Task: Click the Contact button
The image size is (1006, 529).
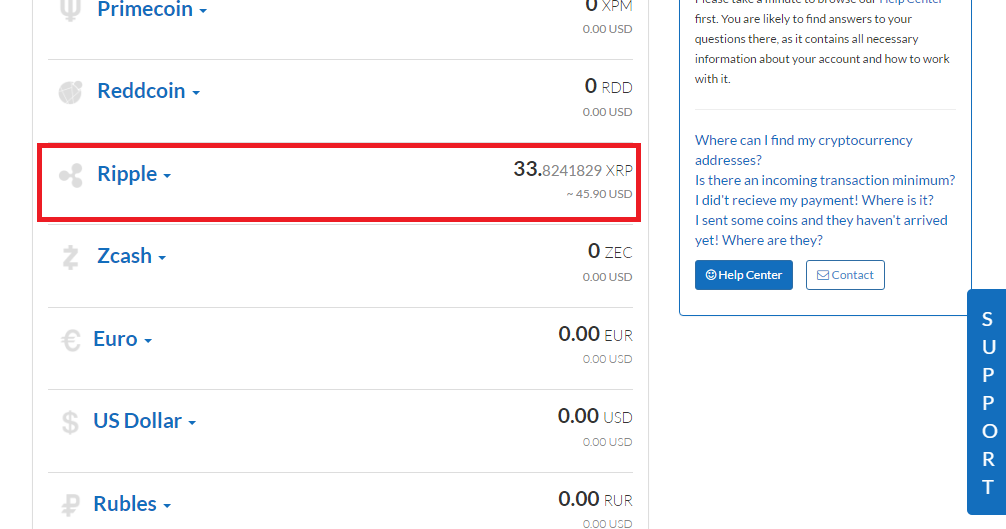Action: pos(845,275)
